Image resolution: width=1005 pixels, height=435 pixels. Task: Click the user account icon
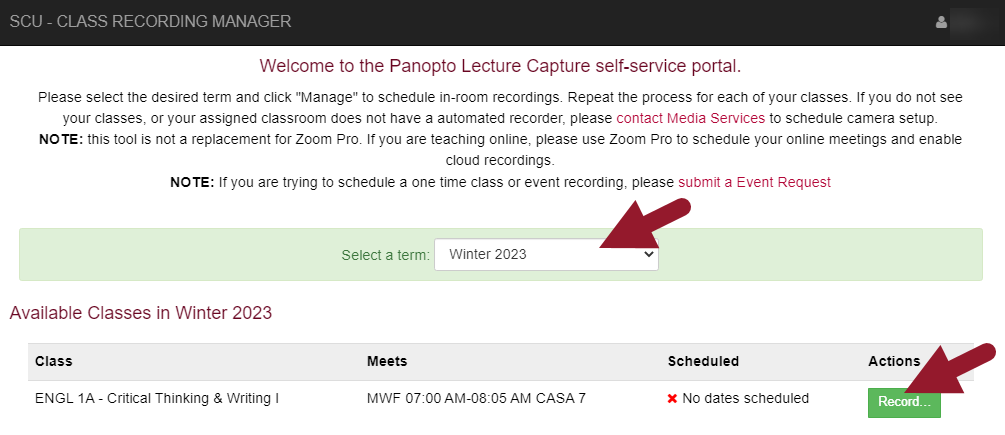click(941, 22)
